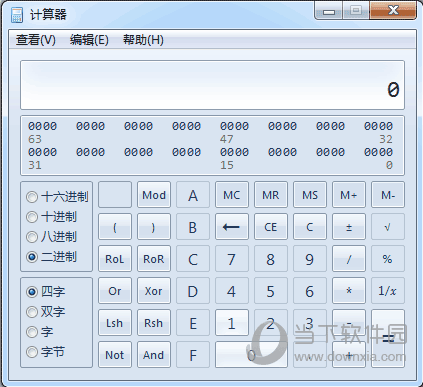Click the number 2 key

271,323
